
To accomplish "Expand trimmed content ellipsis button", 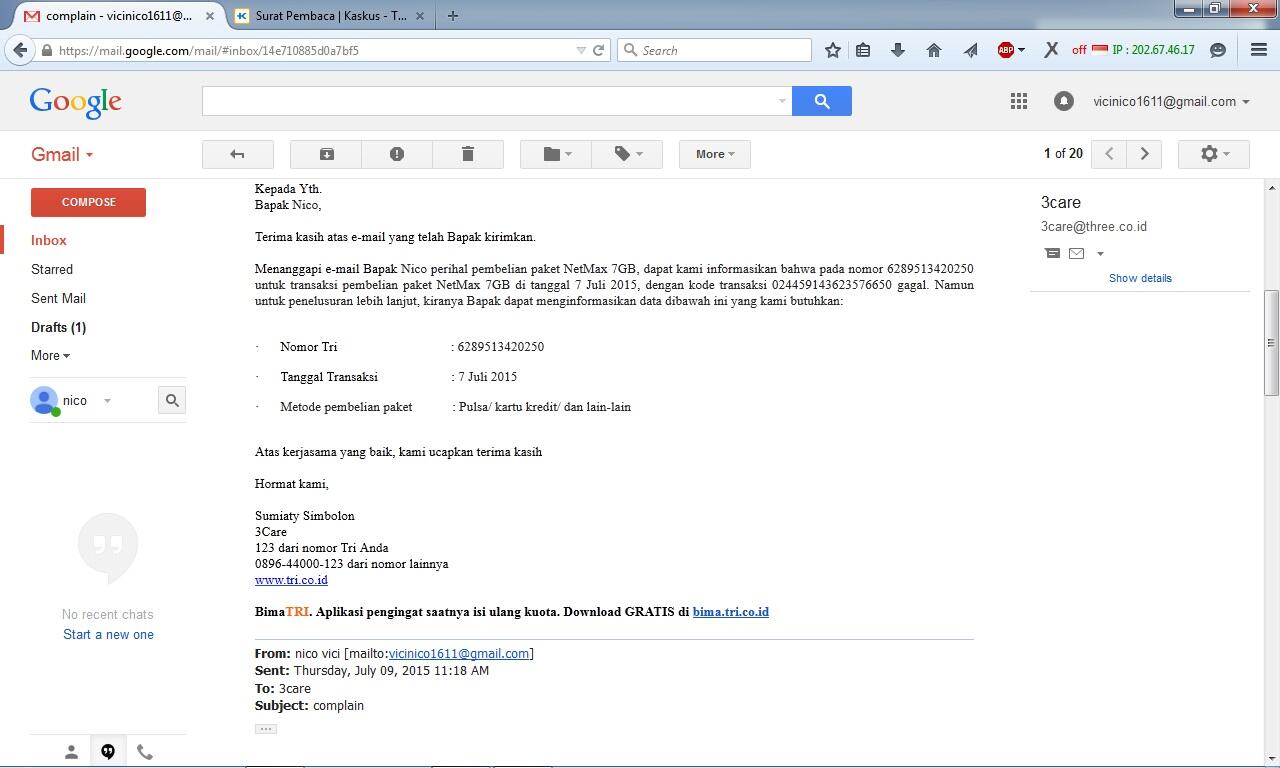I will (266, 728).
